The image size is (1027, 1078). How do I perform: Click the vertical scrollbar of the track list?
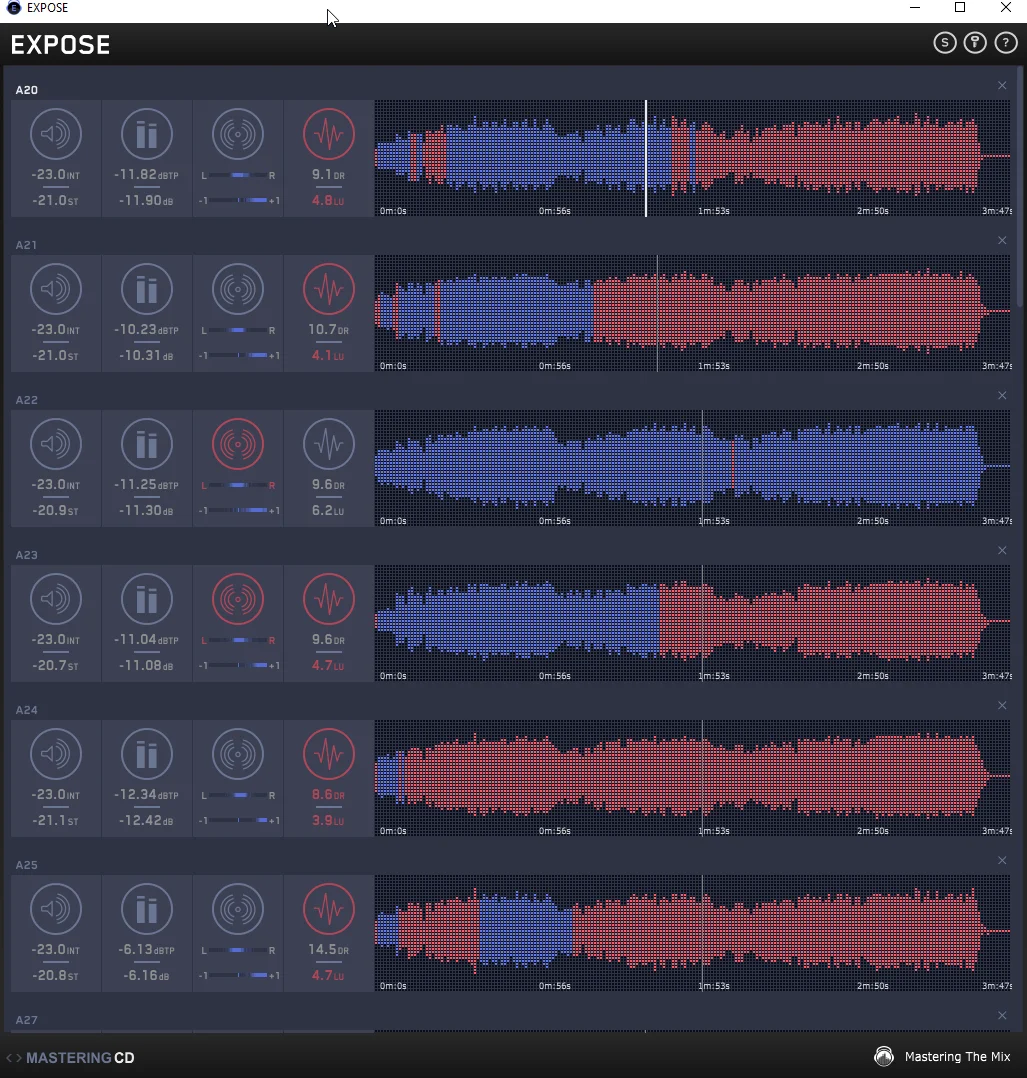[x=1021, y=186]
